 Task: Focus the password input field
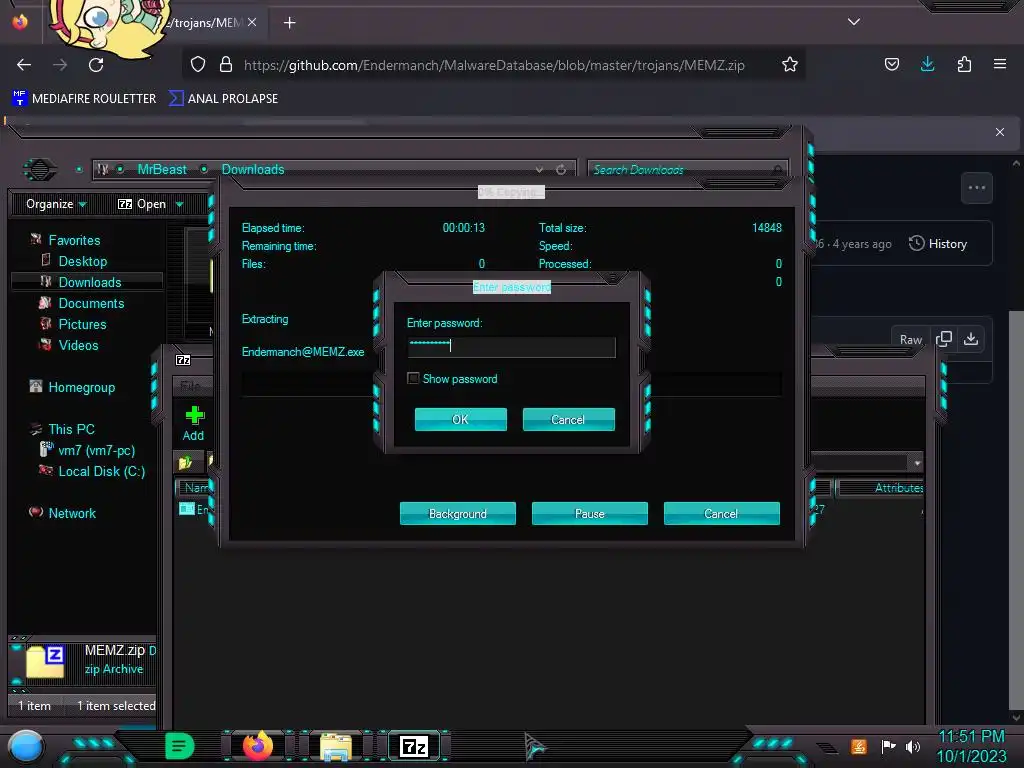(511, 347)
